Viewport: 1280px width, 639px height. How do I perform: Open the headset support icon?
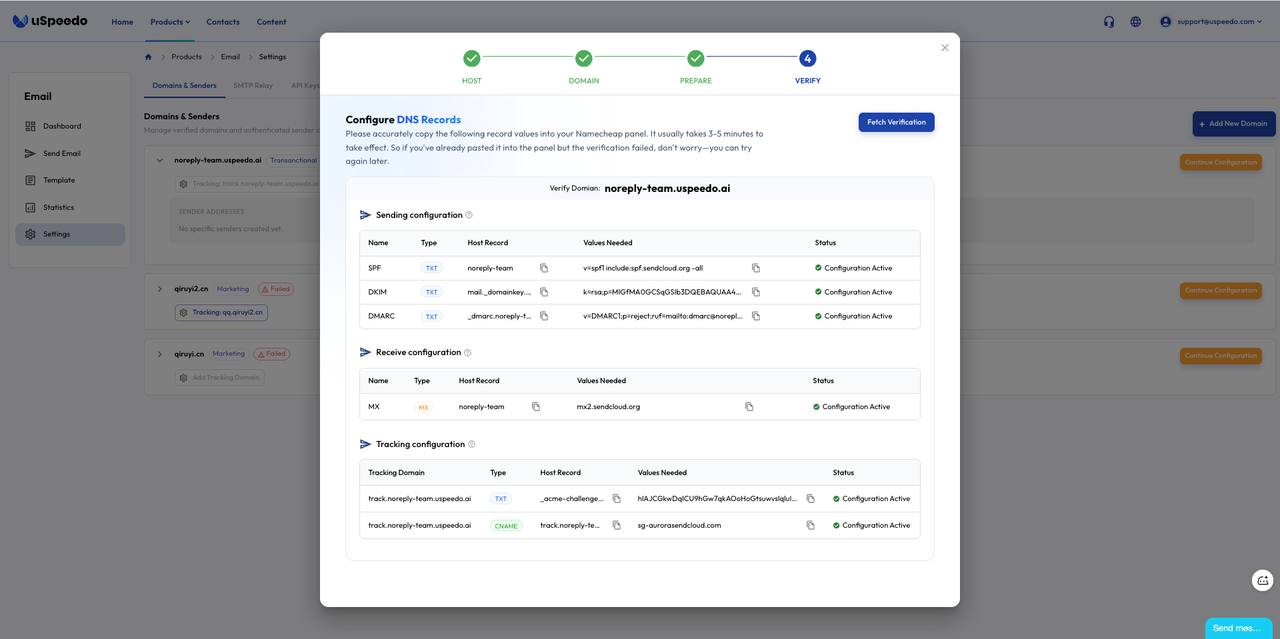[x=1109, y=22]
